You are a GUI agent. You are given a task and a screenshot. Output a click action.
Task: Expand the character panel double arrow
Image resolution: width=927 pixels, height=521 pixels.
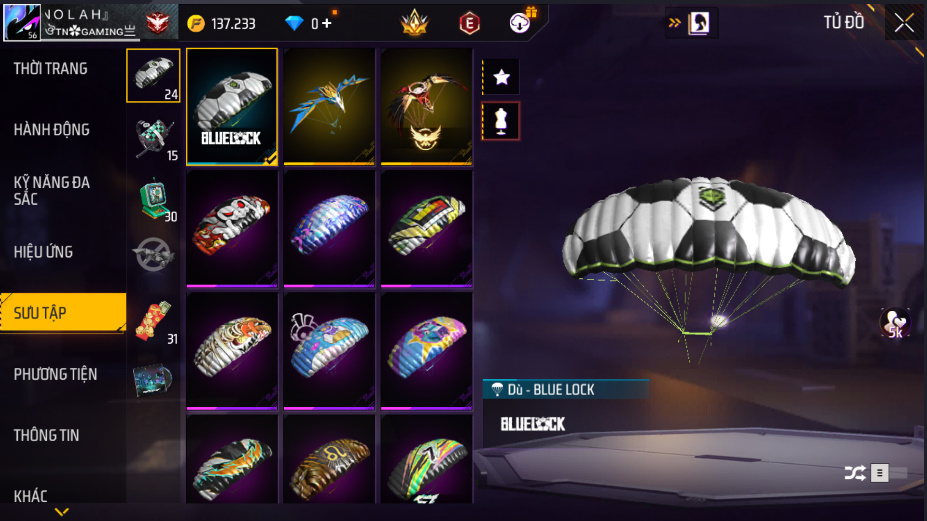tap(675, 23)
